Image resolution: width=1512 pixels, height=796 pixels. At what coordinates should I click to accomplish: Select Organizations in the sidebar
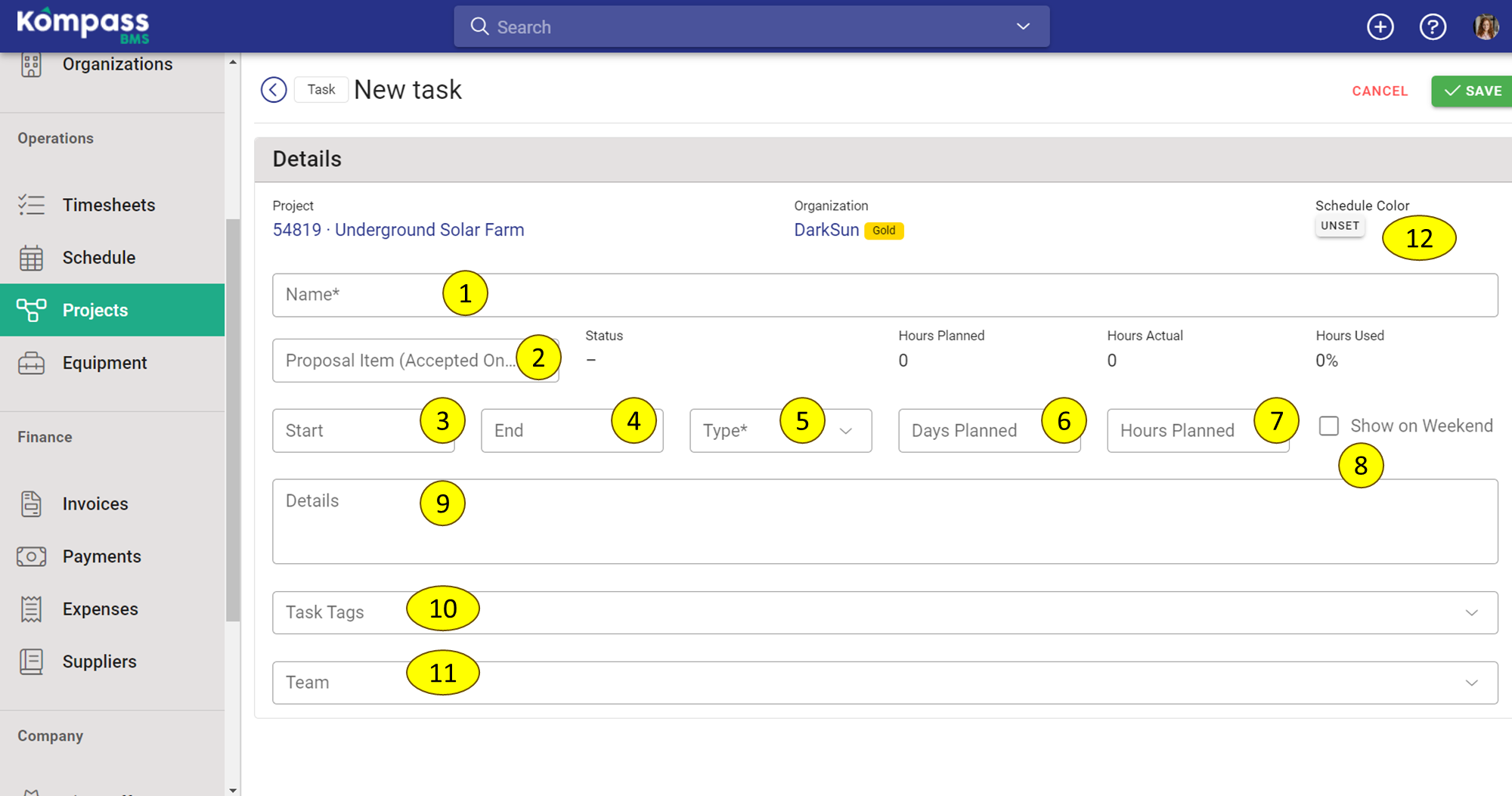click(x=118, y=64)
